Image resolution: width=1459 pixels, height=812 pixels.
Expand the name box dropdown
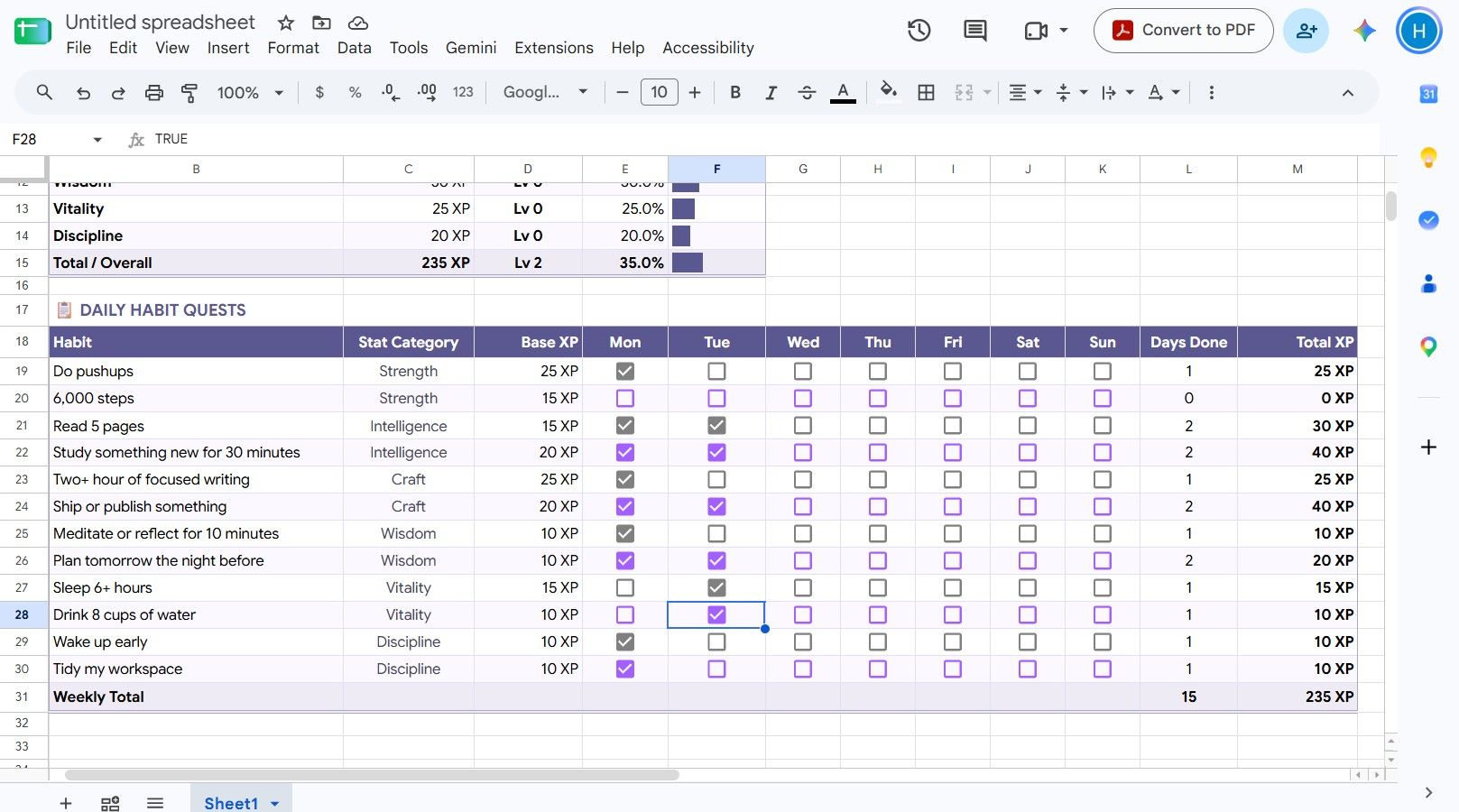97,139
